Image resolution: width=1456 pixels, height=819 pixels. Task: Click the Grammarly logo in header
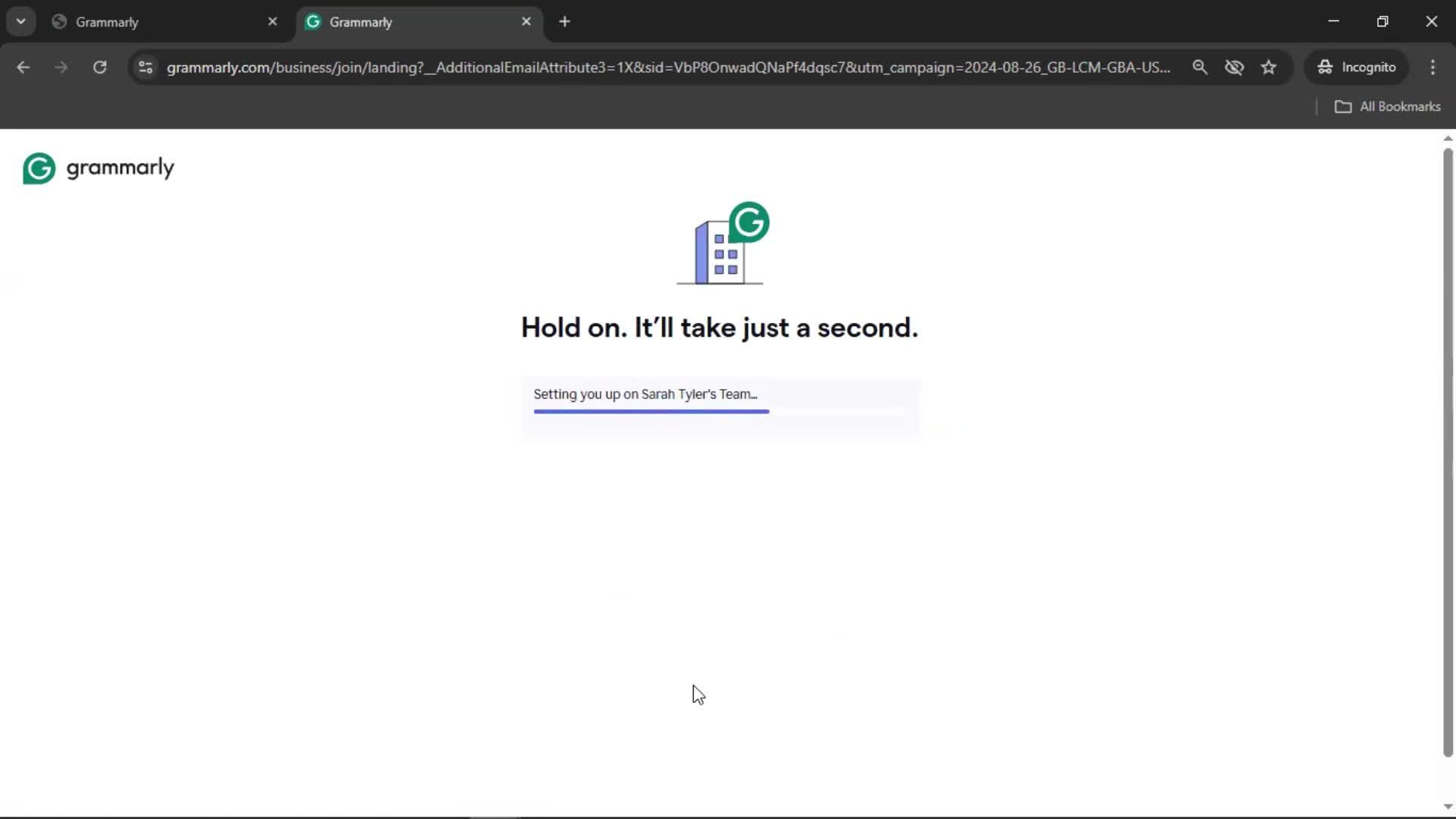click(x=99, y=168)
